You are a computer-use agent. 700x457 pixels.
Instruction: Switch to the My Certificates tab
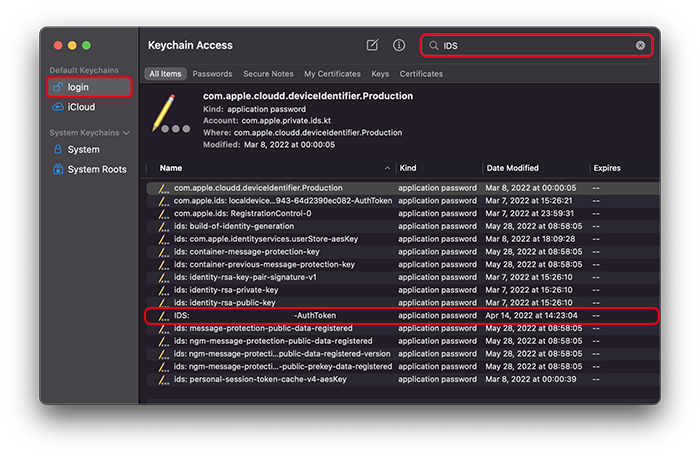[332, 74]
